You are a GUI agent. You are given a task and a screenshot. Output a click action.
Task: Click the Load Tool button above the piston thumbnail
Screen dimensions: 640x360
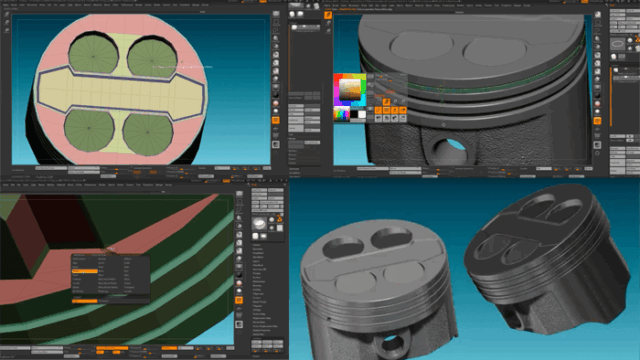260,190
